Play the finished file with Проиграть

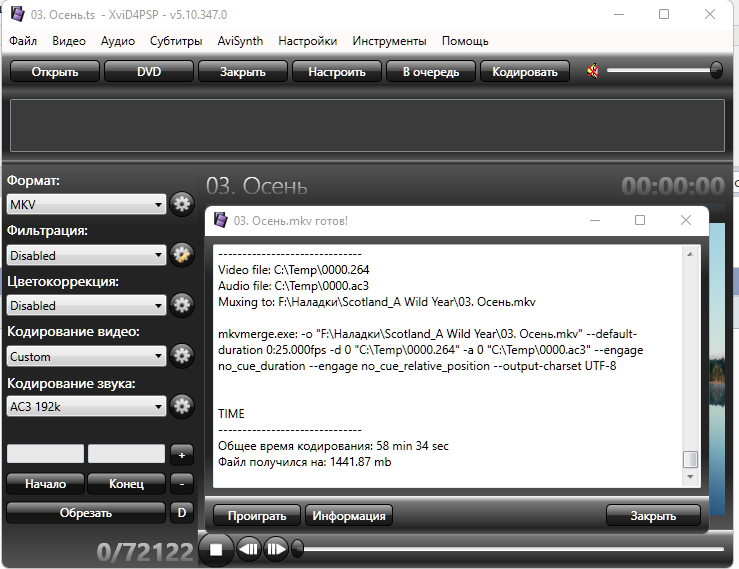257,516
